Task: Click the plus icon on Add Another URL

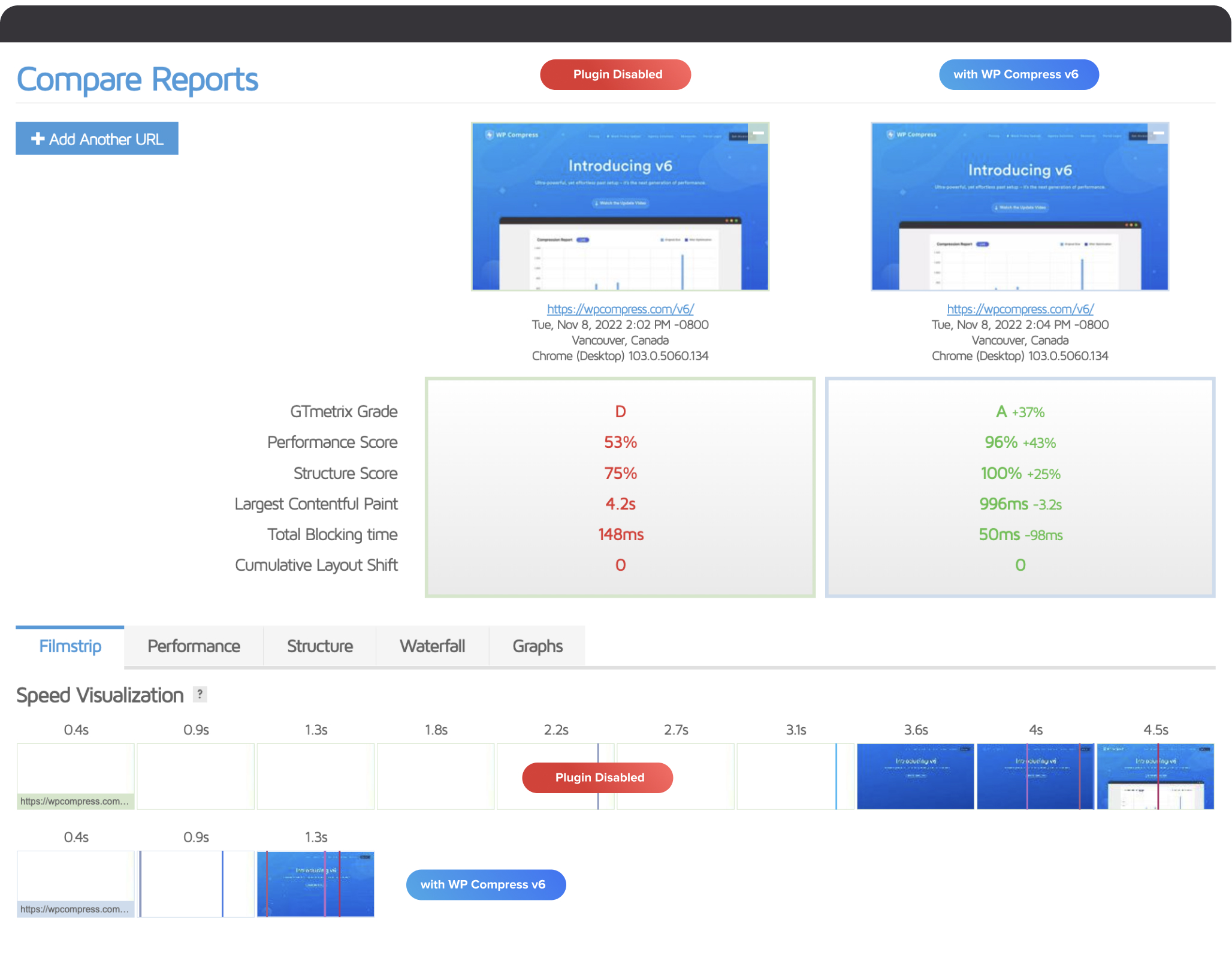Action: tap(38, 138)
